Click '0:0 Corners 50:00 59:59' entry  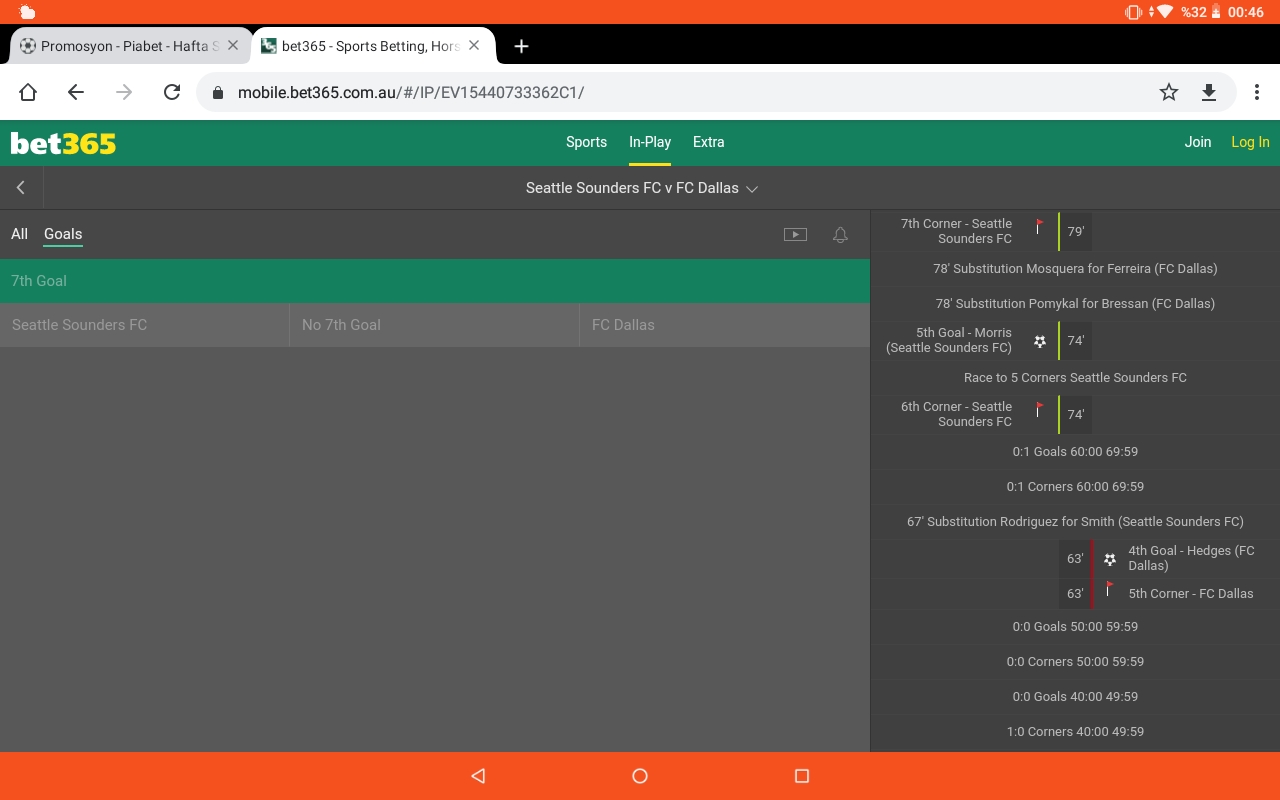(1075, 662)
